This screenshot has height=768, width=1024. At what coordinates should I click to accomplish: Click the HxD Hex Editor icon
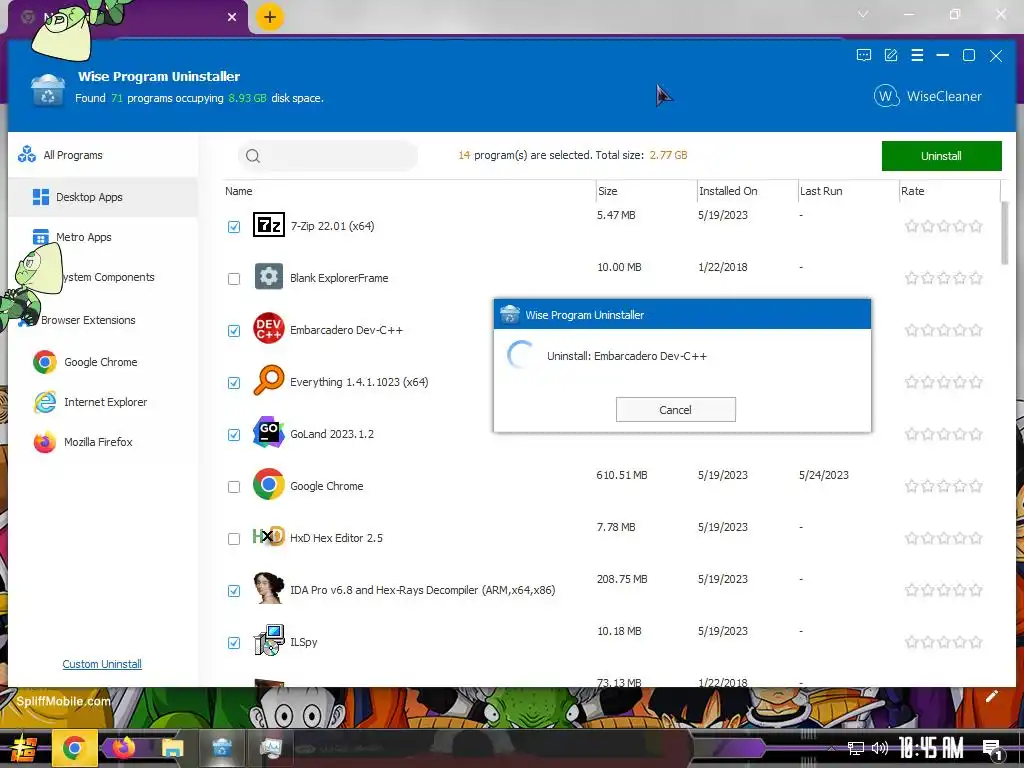pos(268,537)
